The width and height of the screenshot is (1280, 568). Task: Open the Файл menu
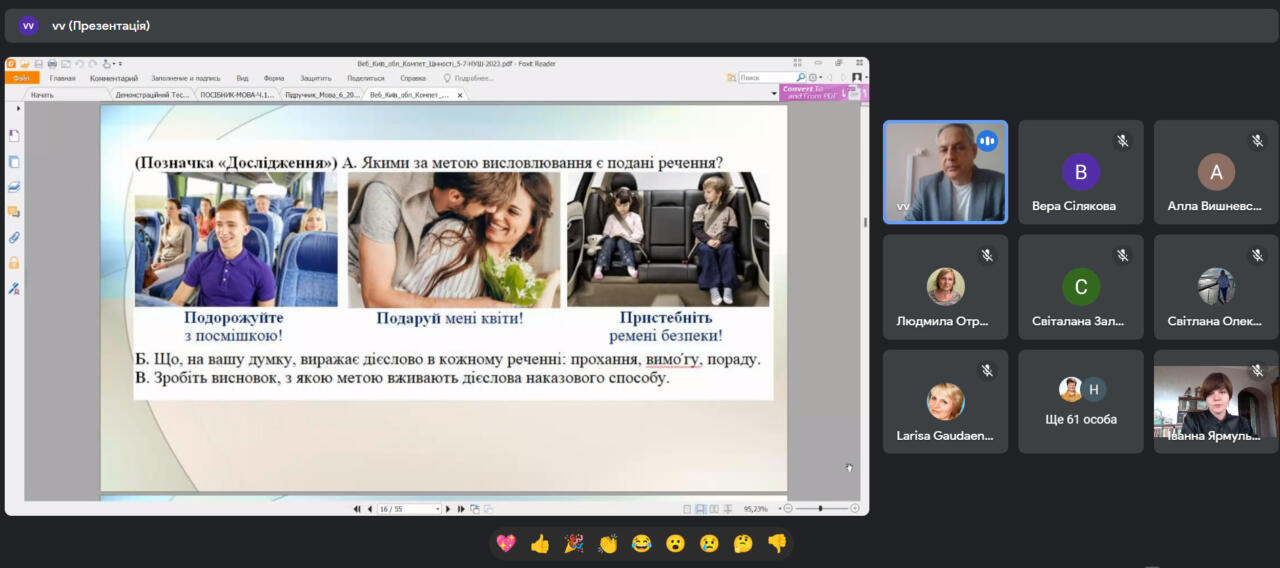pos(22,78)
